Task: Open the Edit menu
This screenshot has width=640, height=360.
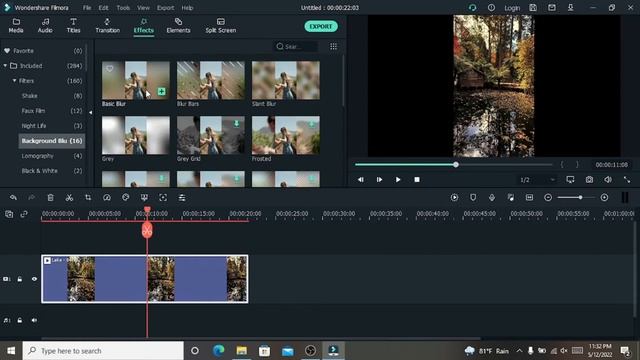Action: (x=103, y=8)
